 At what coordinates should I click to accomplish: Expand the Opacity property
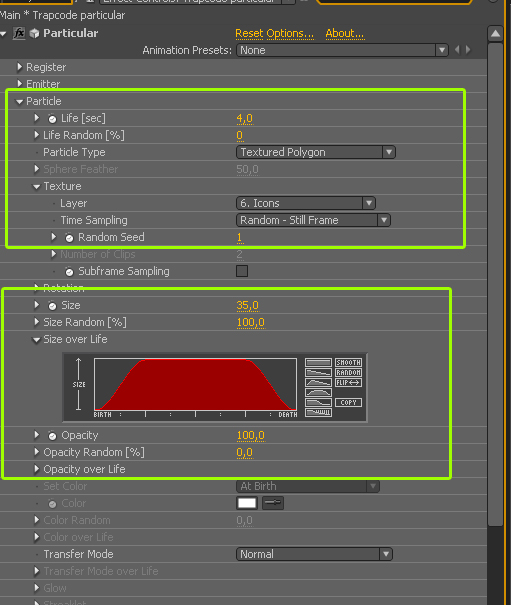pyautogui.click(x=37, y=435)
